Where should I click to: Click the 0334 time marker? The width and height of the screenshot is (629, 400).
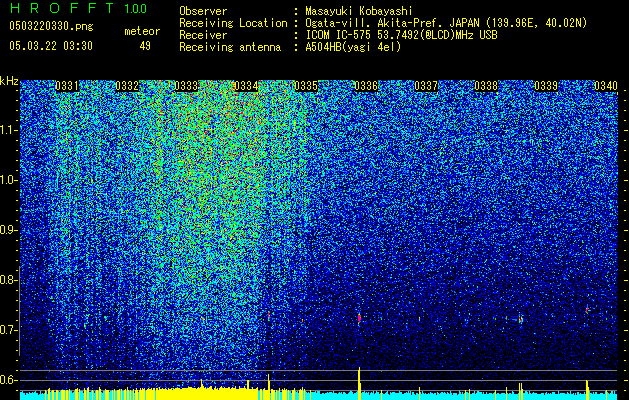pos(246,86)
